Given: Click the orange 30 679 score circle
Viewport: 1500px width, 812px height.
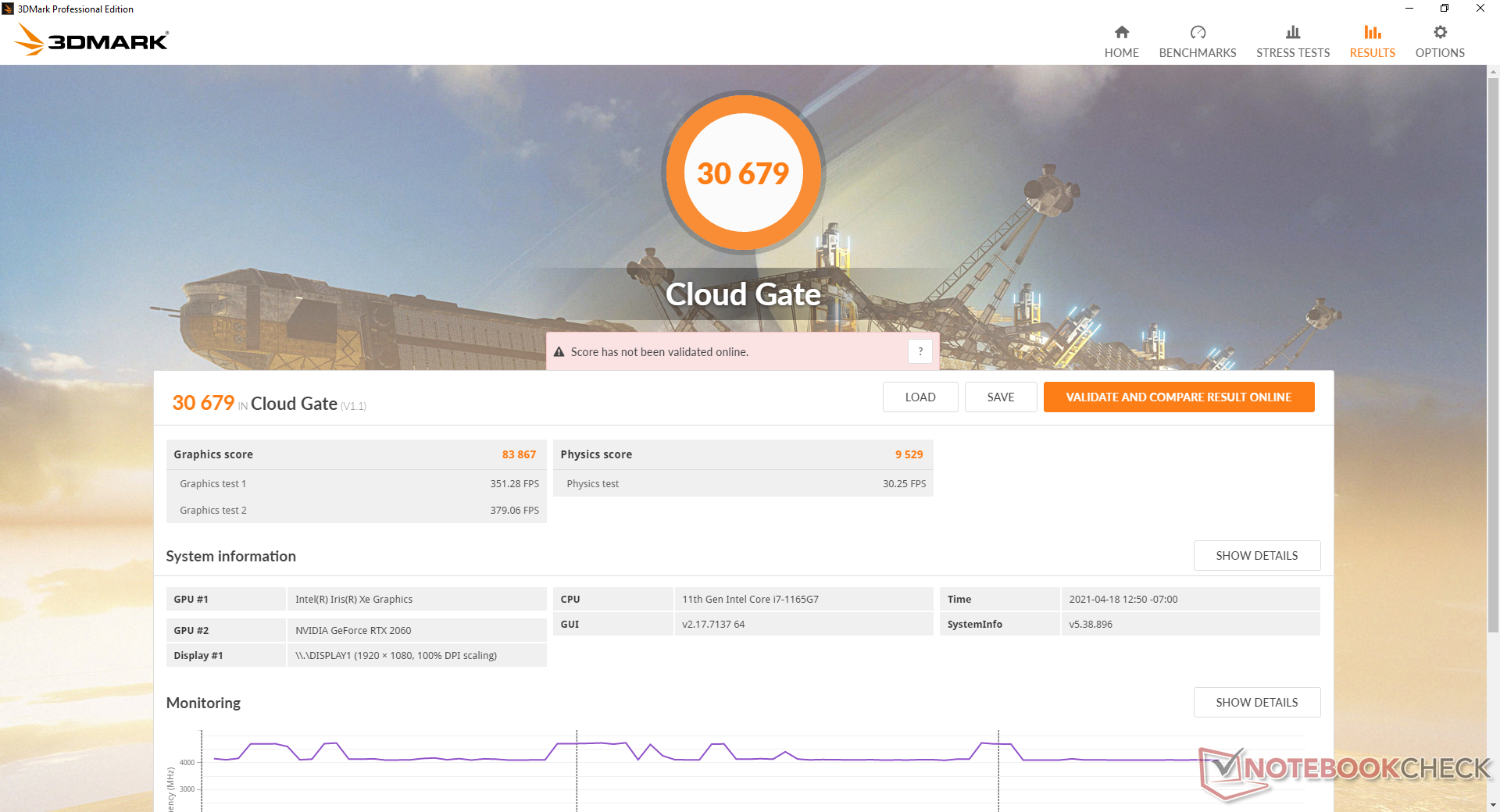Looking at the screenshot, I should (743, 173).
